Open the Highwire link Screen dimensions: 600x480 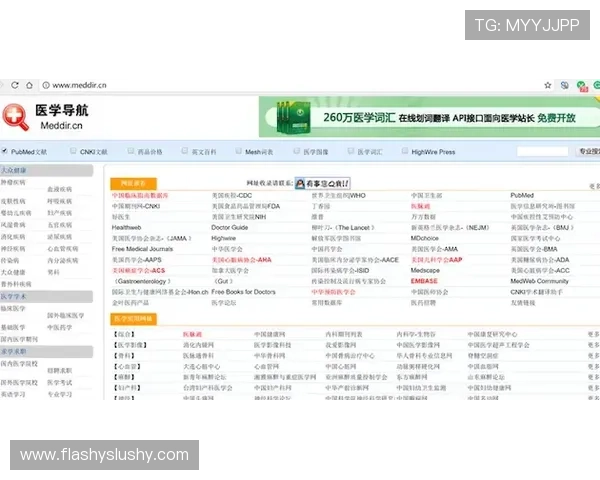(x=223, y=238)
